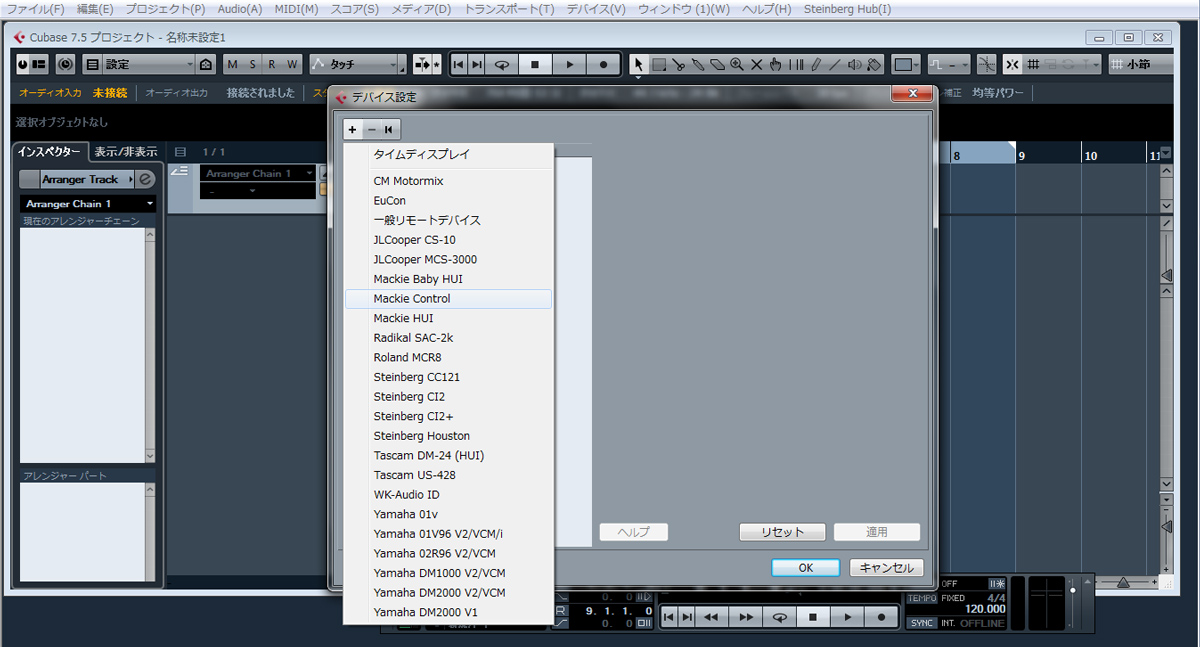Toggle the Snap on/off button
The width and height of the screenshot is (1200, 647).
(x=1014, y=64)
